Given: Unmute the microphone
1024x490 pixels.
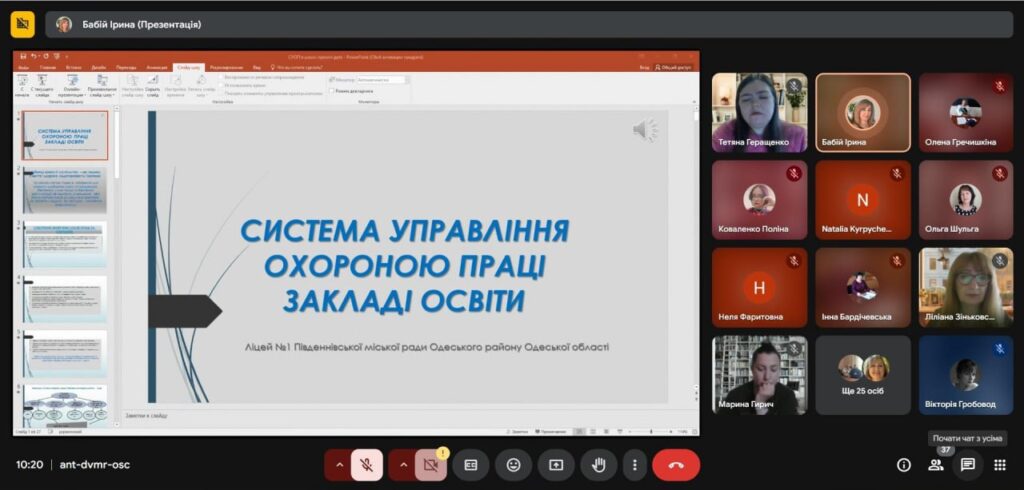Looking at the screenshot, I should [367, 465].
